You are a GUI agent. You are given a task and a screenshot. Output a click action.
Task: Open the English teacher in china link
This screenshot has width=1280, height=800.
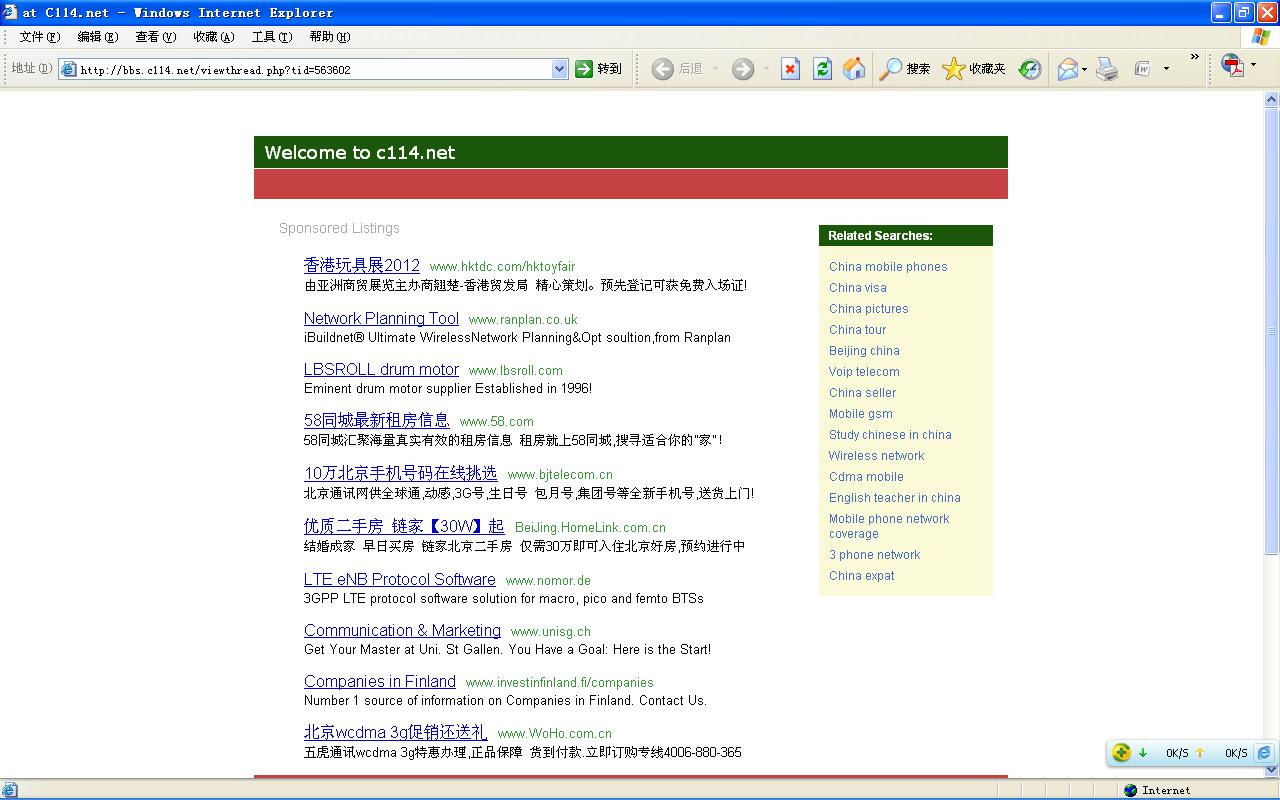[x=895, y=498]
